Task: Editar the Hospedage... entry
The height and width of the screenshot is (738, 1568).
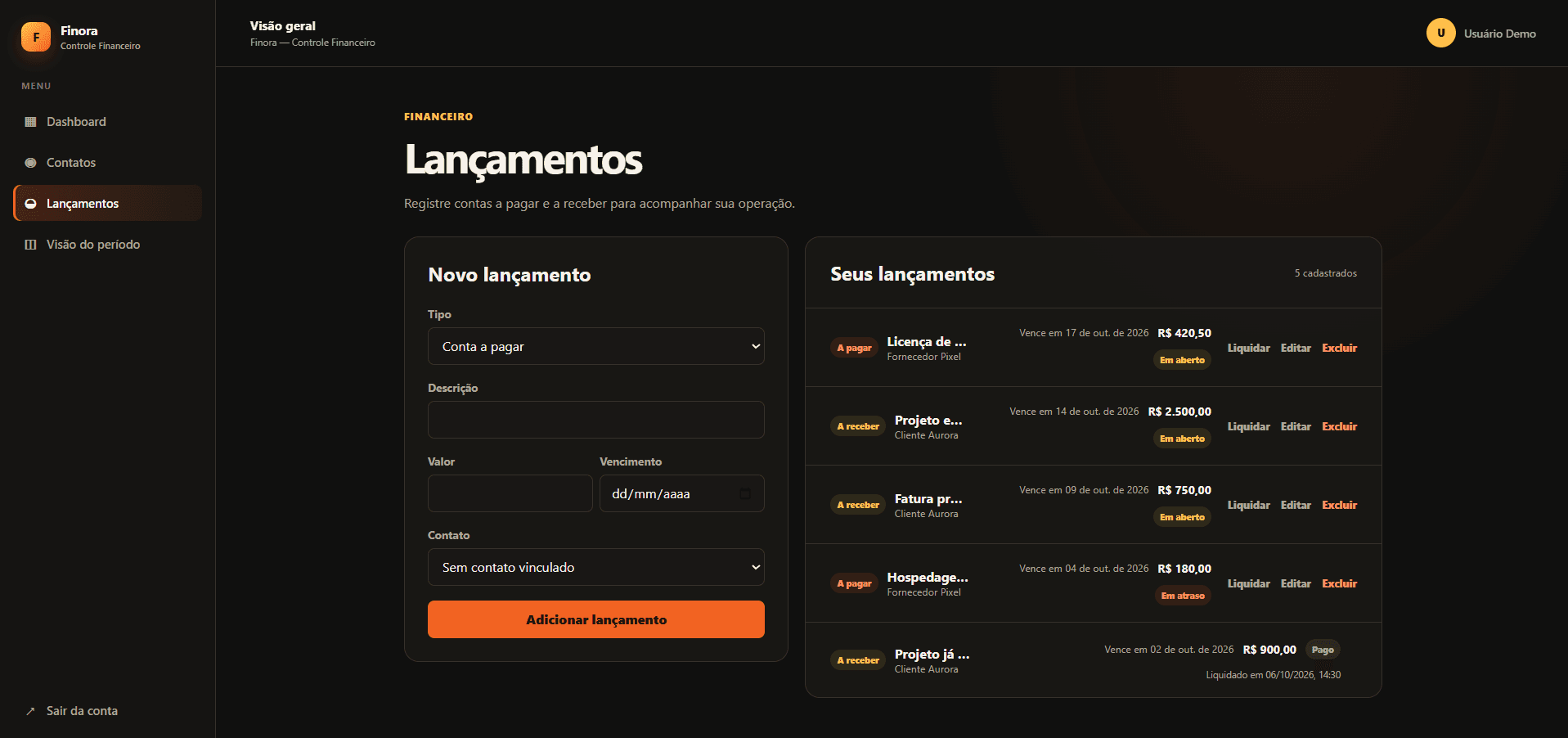Action: [x=1296, y=583]
